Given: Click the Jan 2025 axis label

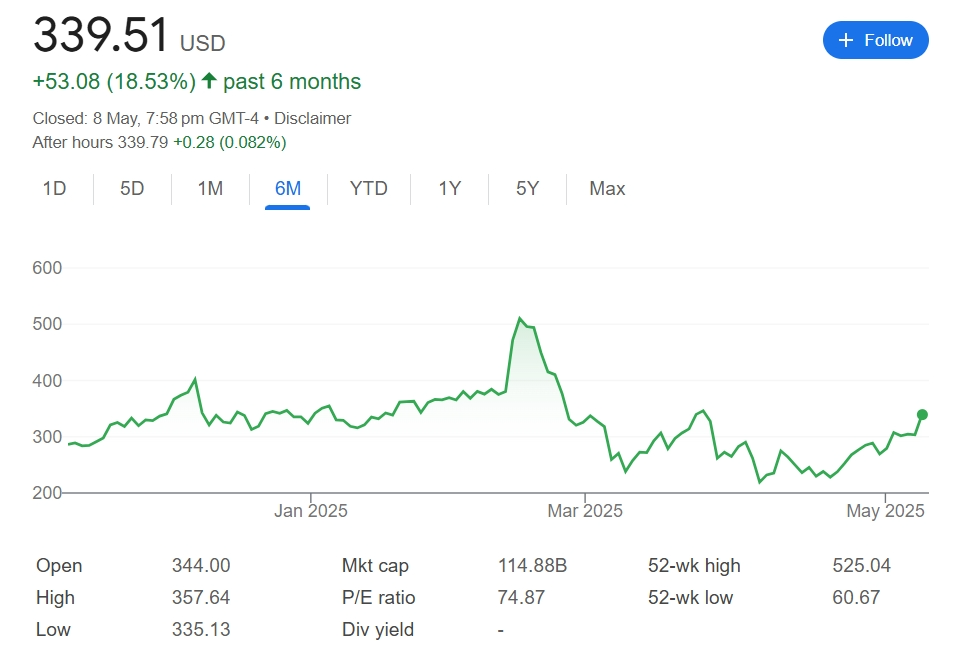Looking at the screenshot, I should click(x=311, y=511).
